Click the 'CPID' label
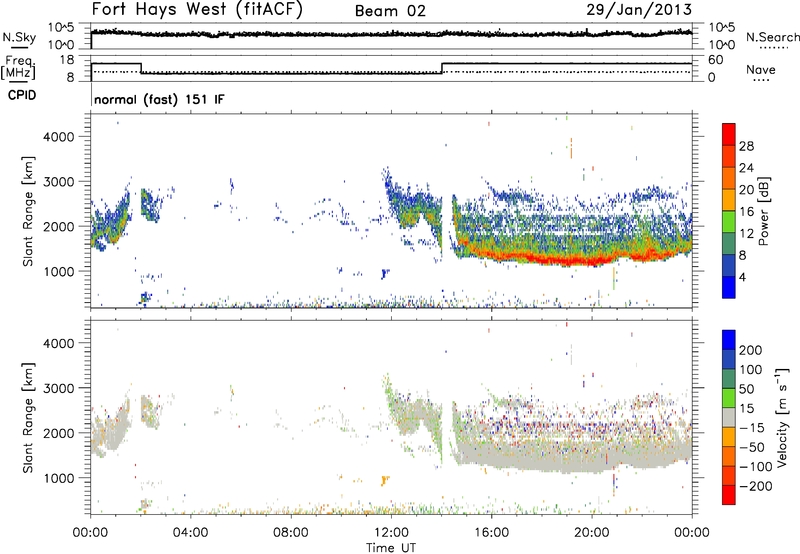The width and height of the screenshot is (800, 554). click(x=22, y=95)
